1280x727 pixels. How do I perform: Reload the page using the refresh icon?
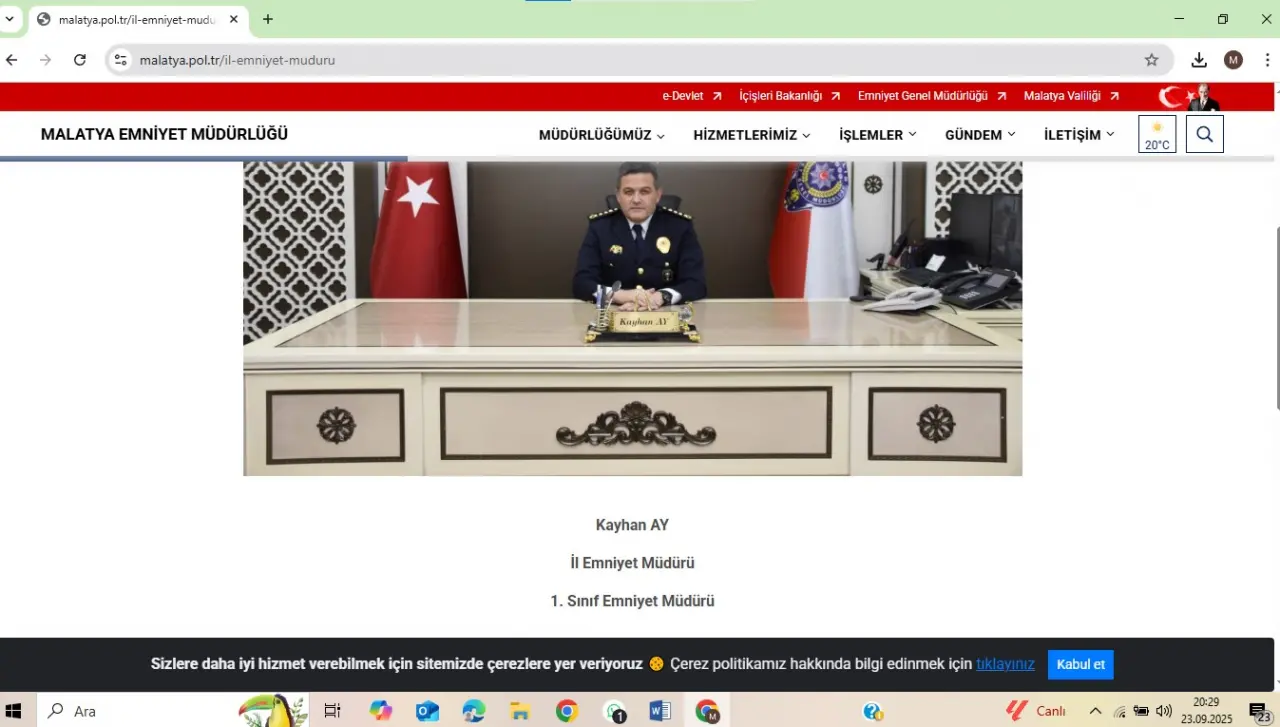click(x=80, y=60)
